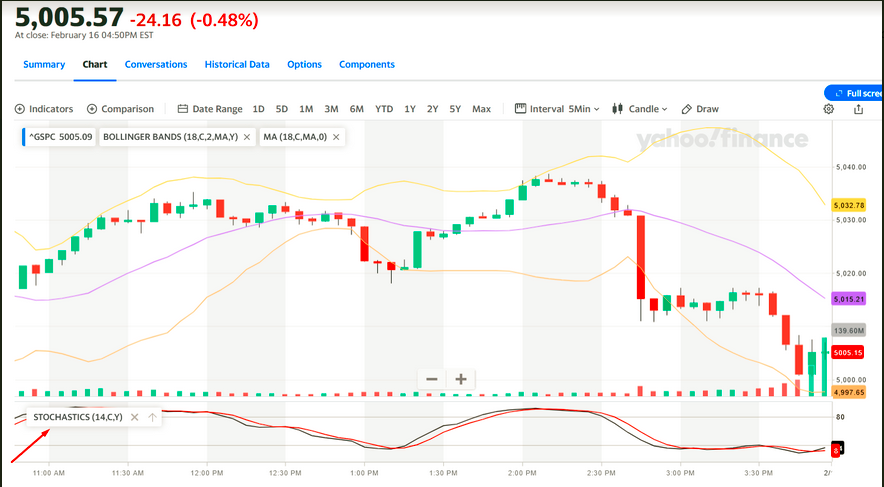The image size is (884, 487).
Task: Set the chart range to 2Y
Action: coord(432,109)
